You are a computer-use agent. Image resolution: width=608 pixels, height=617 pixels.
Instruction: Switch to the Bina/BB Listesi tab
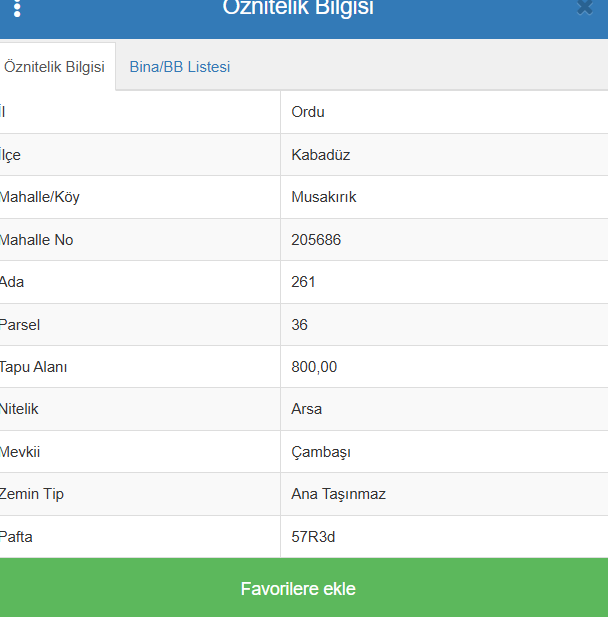[x=180, y=67]
